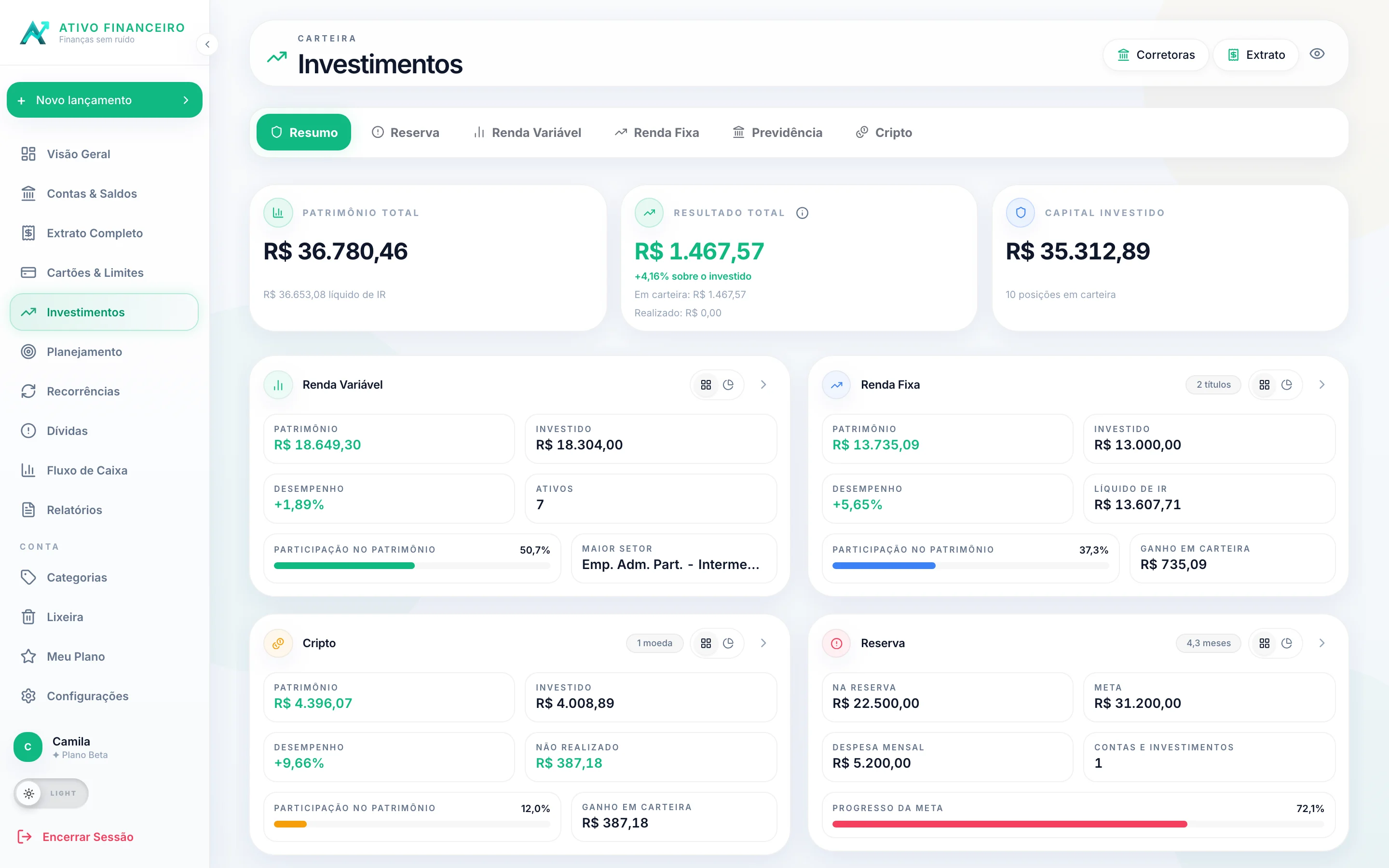
Task: Click the Patrimônio Total chart icon
Action: click(278, 212)
